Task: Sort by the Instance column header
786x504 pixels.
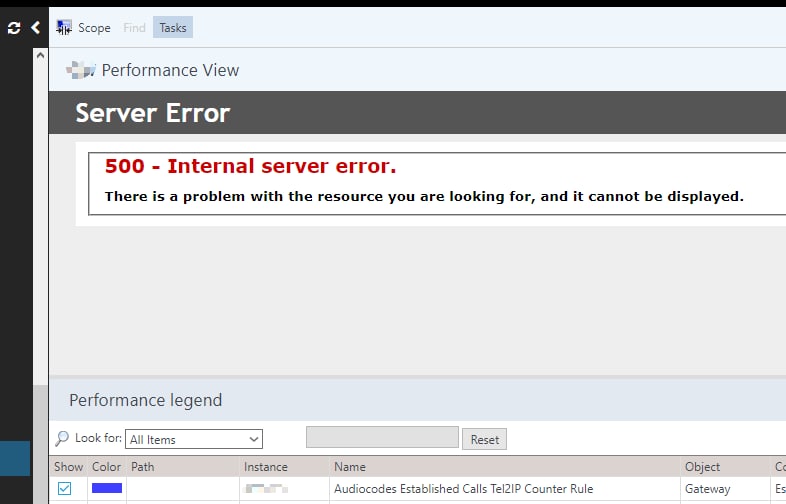Action: coord(285,467)
